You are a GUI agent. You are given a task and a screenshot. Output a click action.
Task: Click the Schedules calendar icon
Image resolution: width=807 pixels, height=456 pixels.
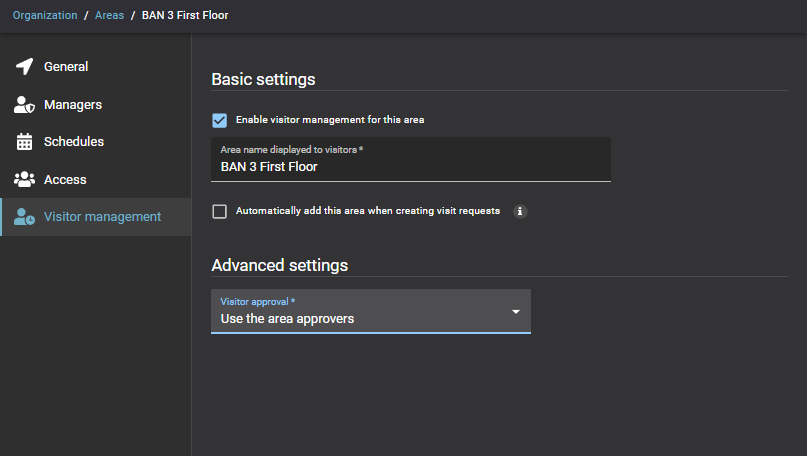pyautogui.click(x=25, y=142)
